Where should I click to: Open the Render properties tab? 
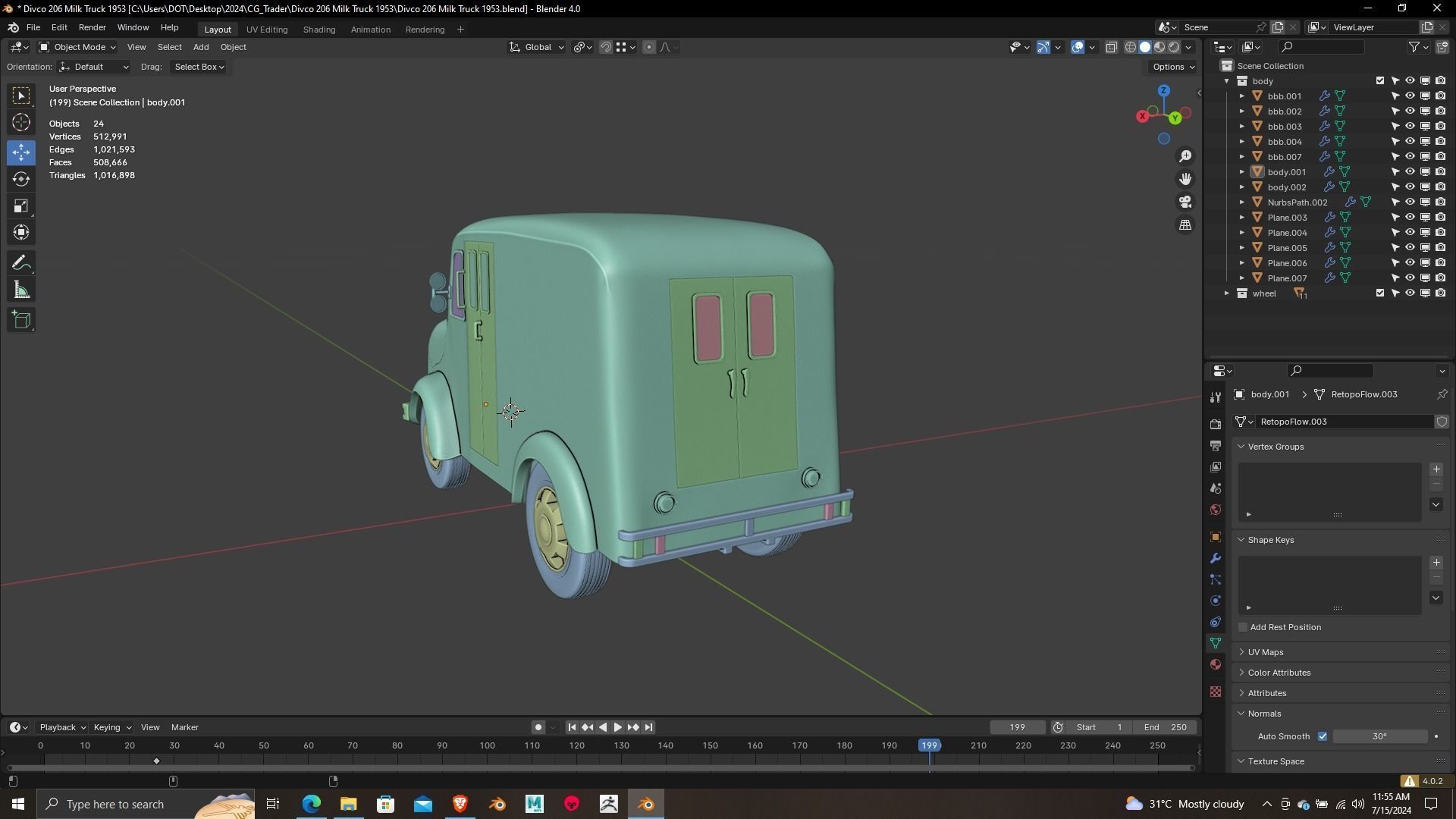[x=1216, y=425]
